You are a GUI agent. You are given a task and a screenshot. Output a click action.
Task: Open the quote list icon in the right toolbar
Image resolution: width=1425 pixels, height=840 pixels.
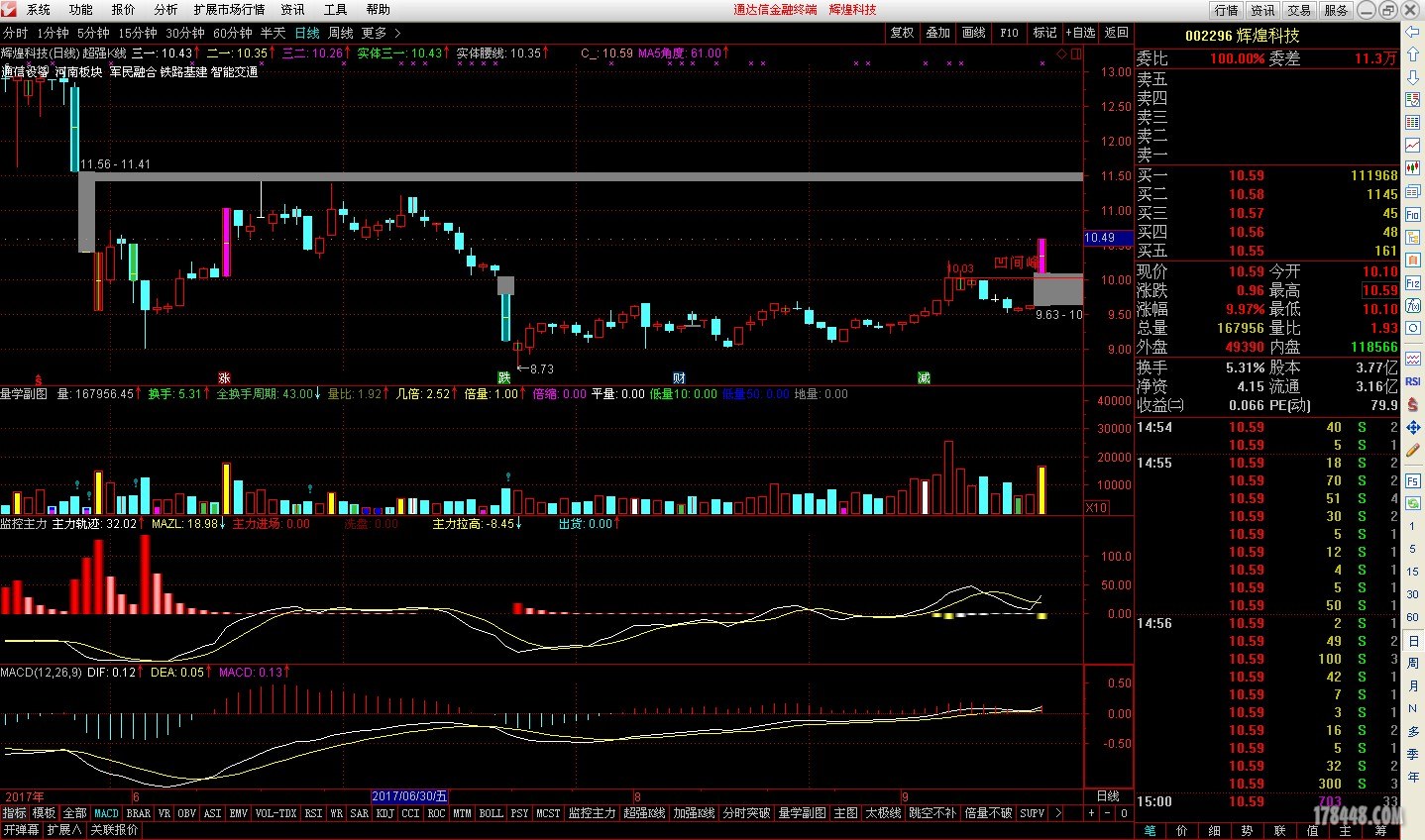click(1413, 100)
